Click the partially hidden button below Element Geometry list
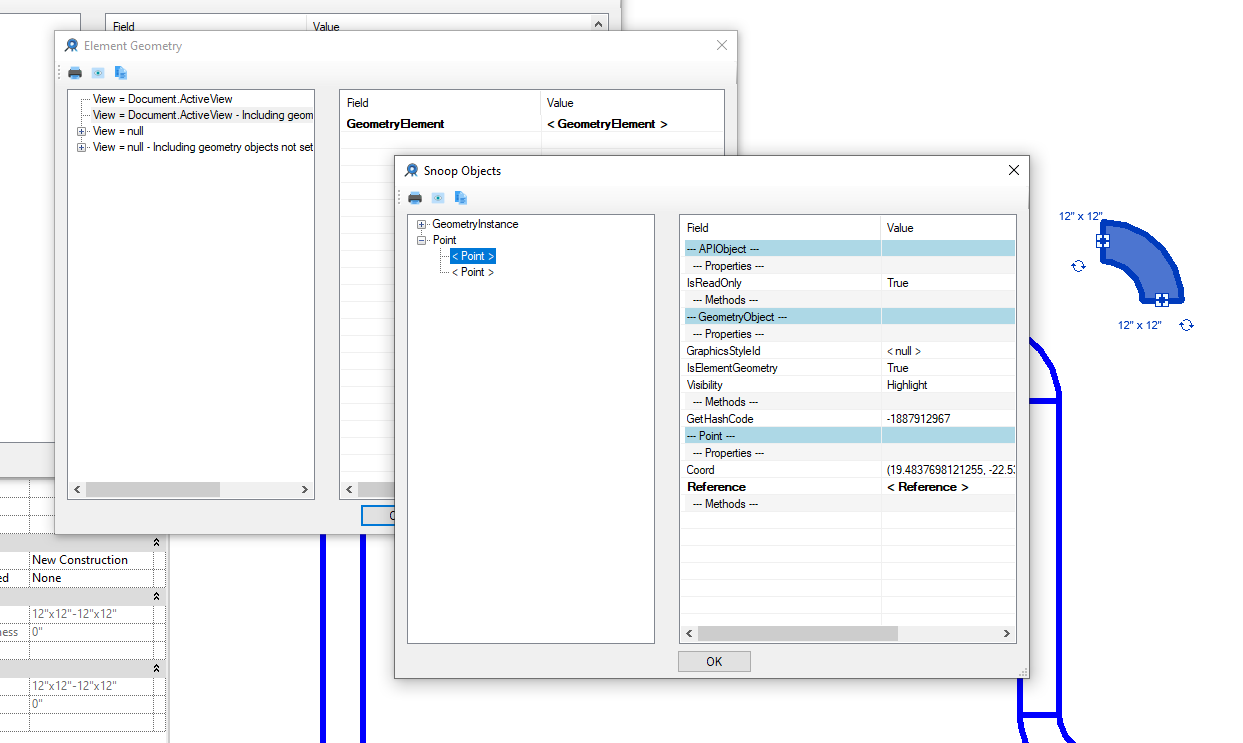Image resolution: width=1243 pixels, height=743 pixels. point(380,516)
